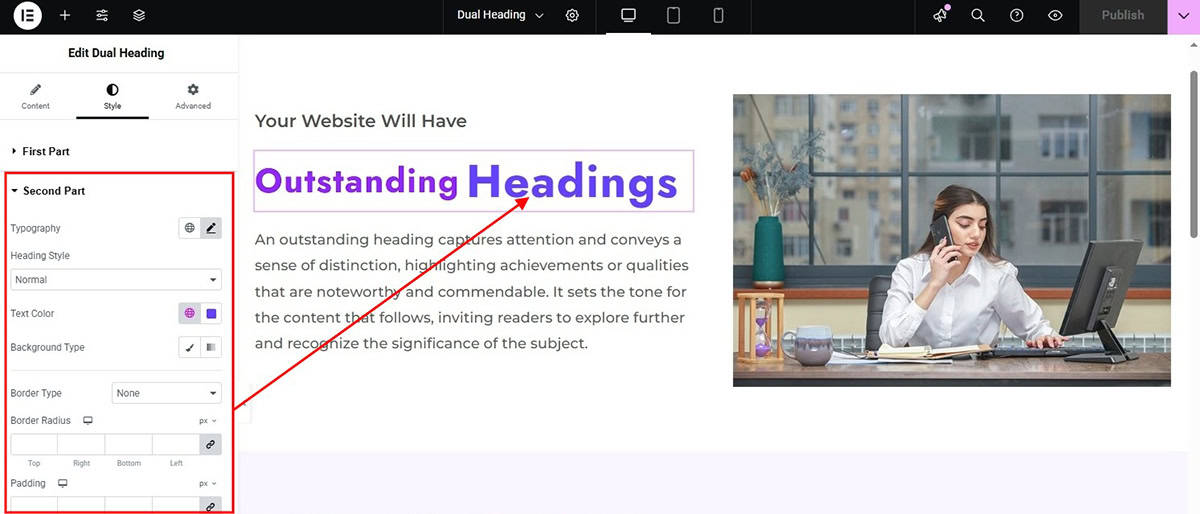
Task: Open the Style tab
Action: point(112,97)
